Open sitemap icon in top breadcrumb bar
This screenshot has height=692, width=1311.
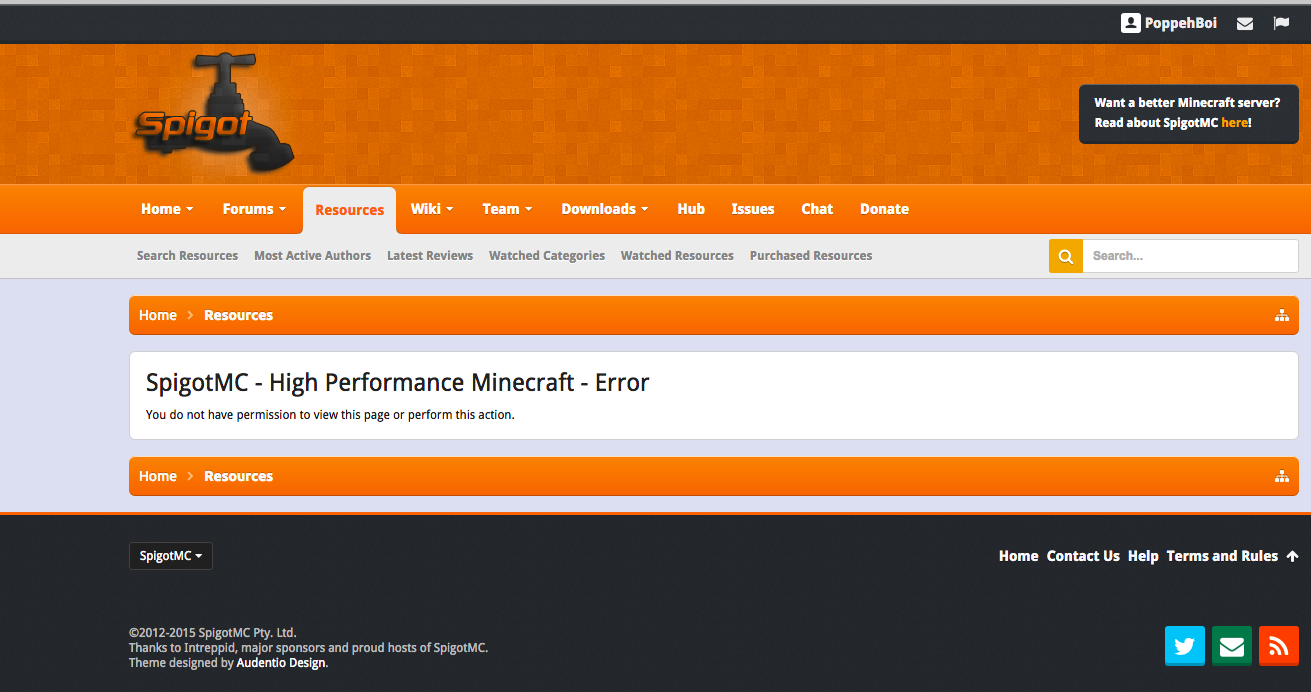tap(1281, 315)
